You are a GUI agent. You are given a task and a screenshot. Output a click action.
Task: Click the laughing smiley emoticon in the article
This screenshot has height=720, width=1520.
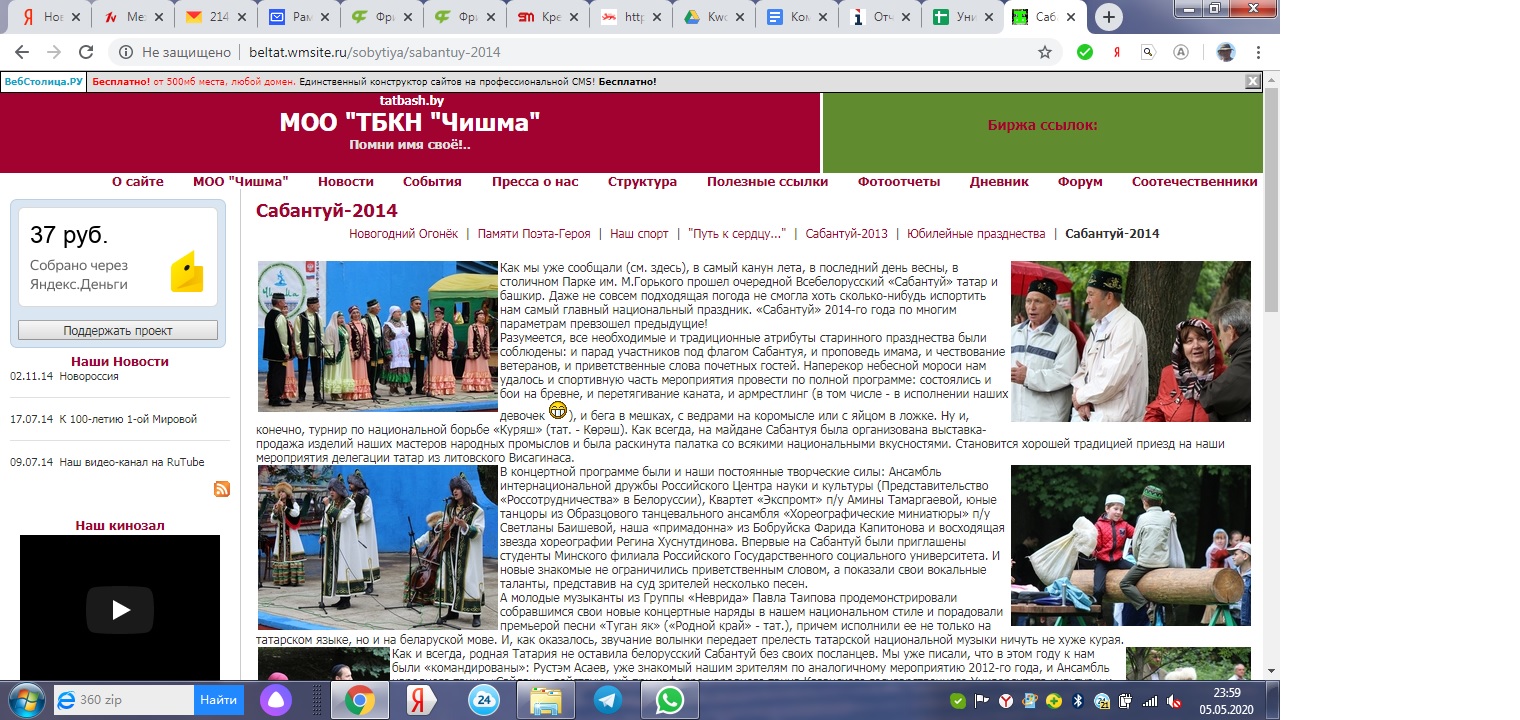[x=558, y=410]
